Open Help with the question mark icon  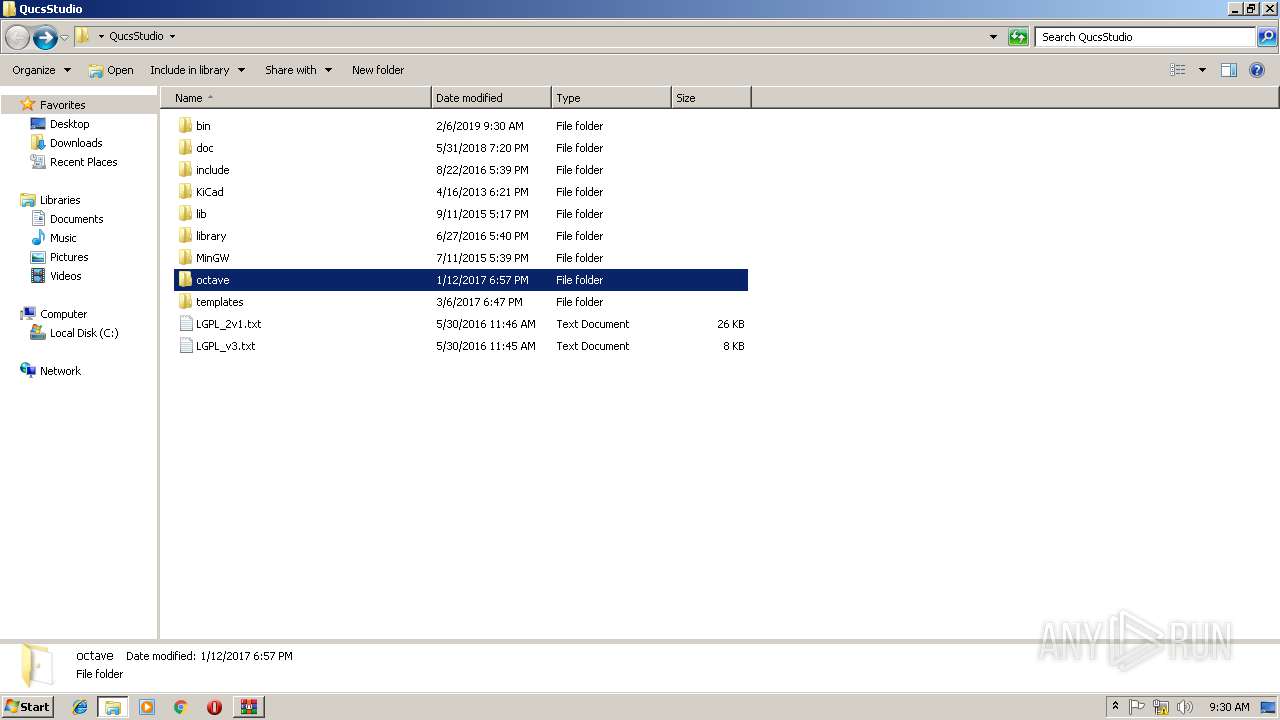(1258, 70)
